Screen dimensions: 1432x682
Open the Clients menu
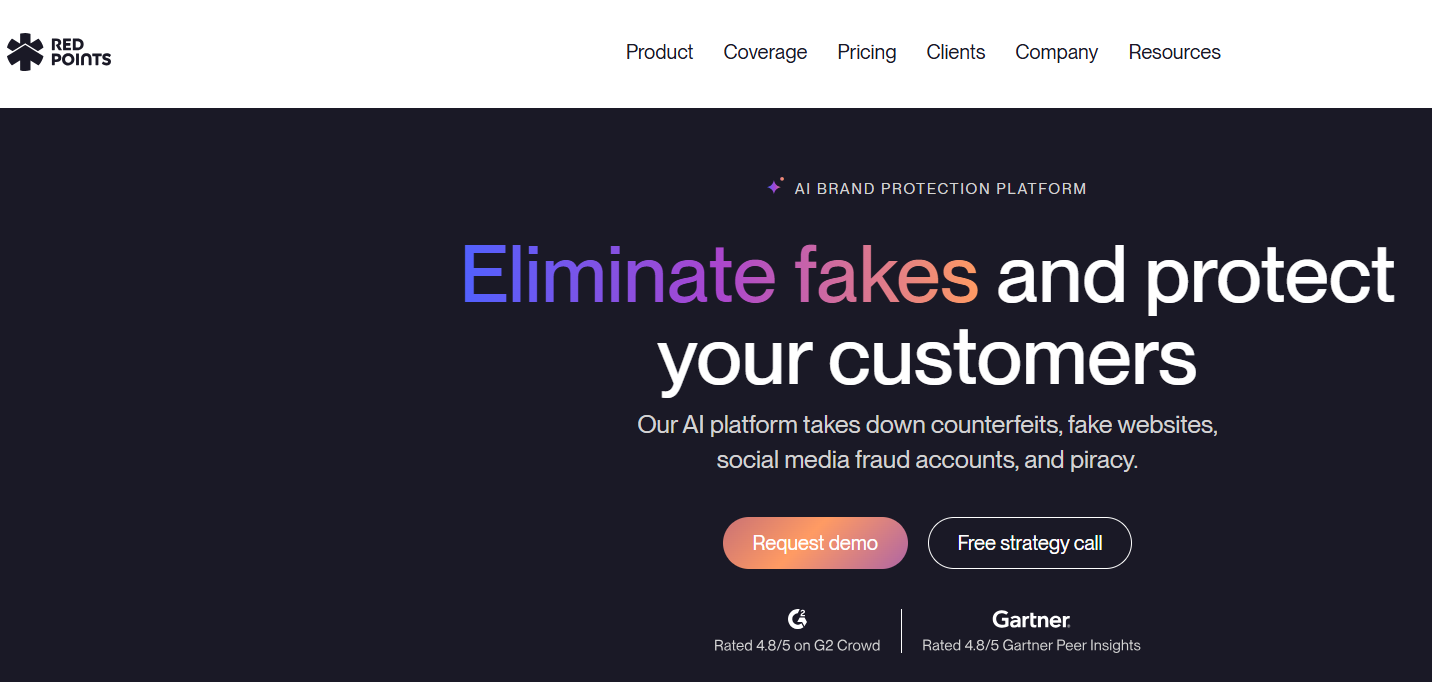coord(955,52)
